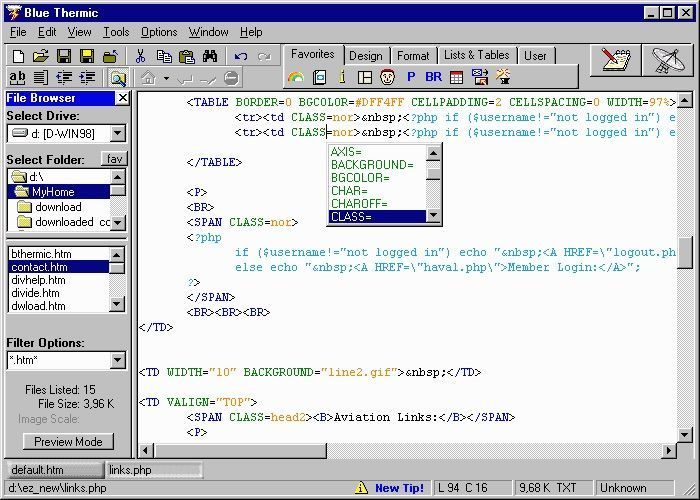Switch to the links.php document tab

pos(154,470)
